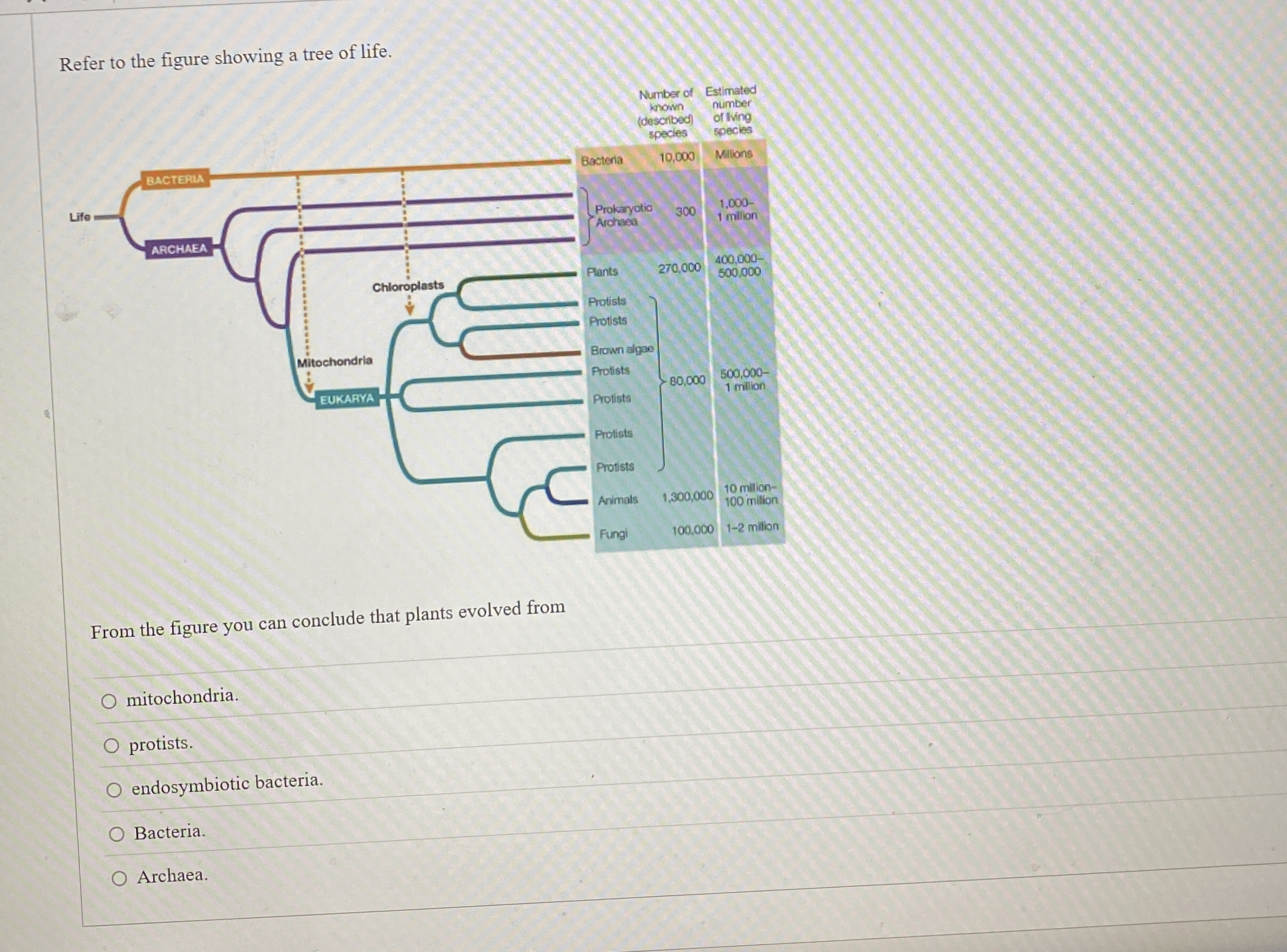
Task: Pick the 'Bacteria.' radio button
Action: [x=117, y=834]
